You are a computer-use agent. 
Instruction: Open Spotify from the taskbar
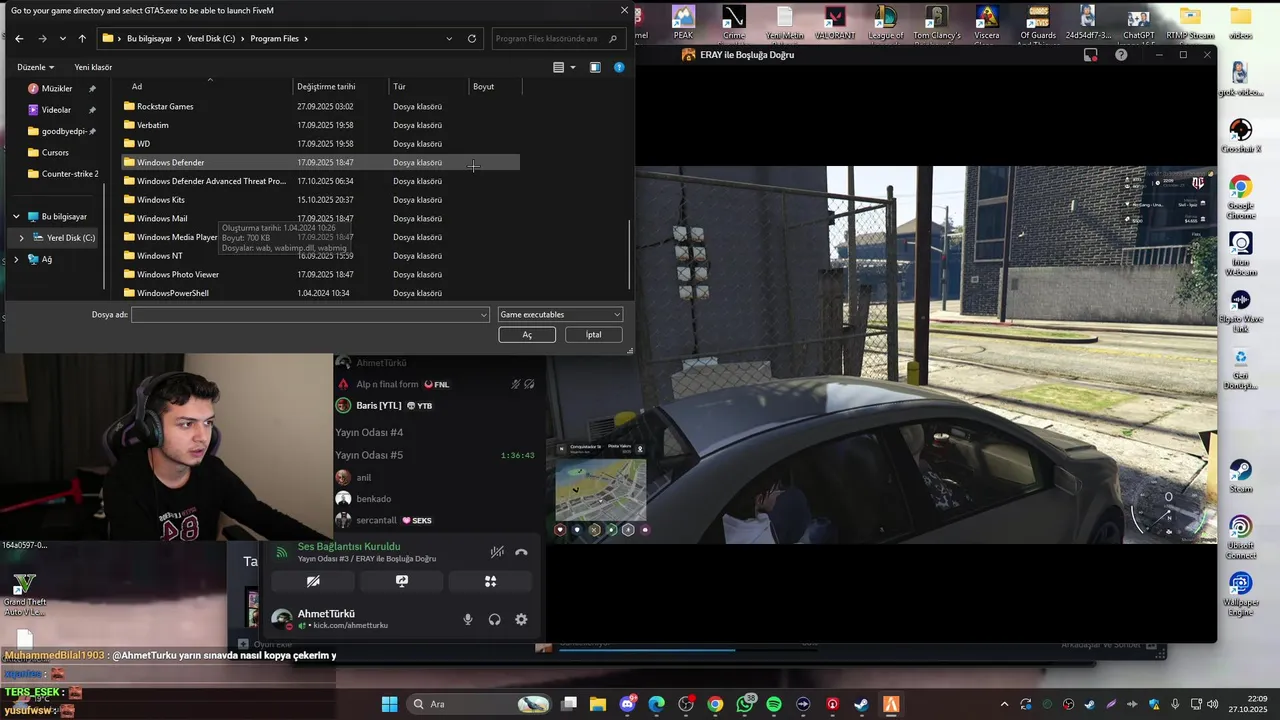pyautogui.click(x=774, y=704)
